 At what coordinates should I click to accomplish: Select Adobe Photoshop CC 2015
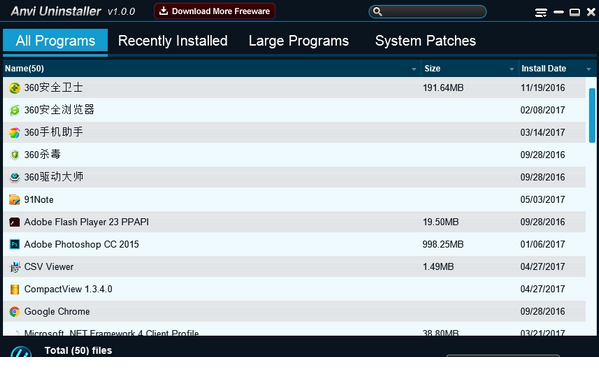81,245
